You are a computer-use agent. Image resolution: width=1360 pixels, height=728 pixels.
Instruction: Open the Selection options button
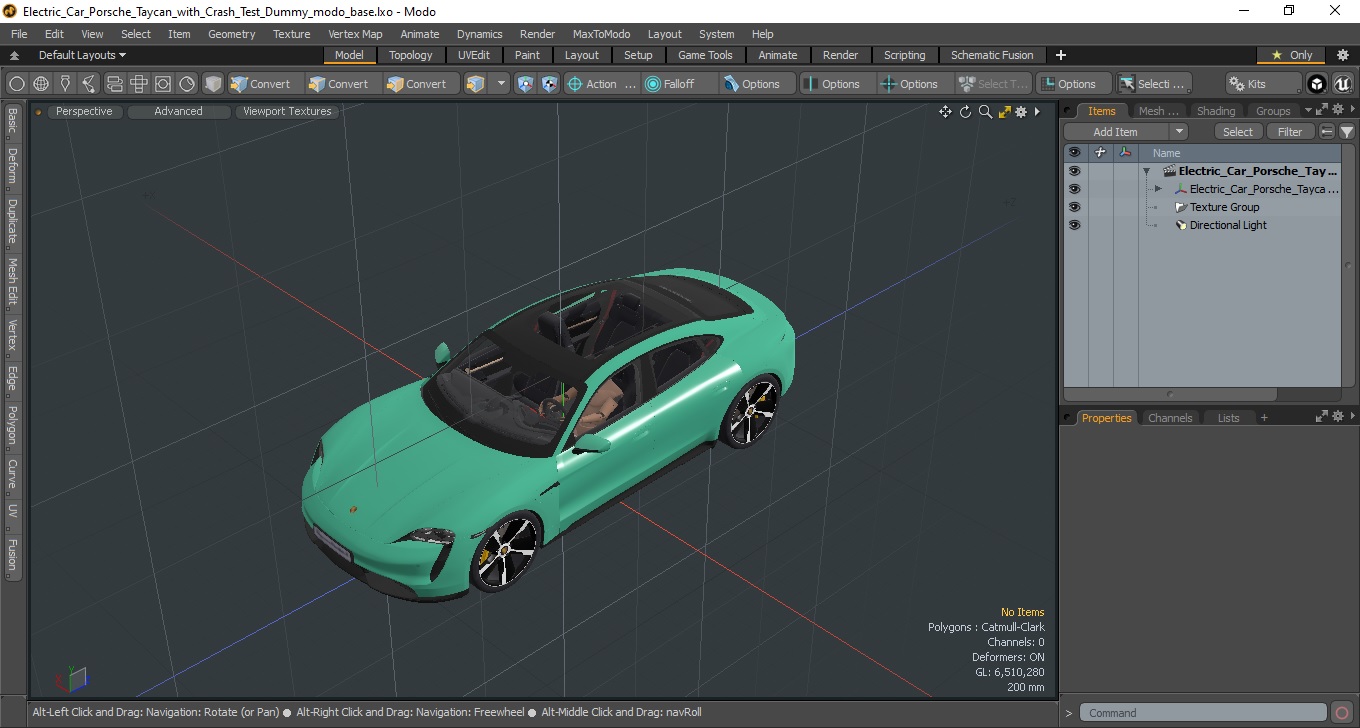coord(1153,84)
